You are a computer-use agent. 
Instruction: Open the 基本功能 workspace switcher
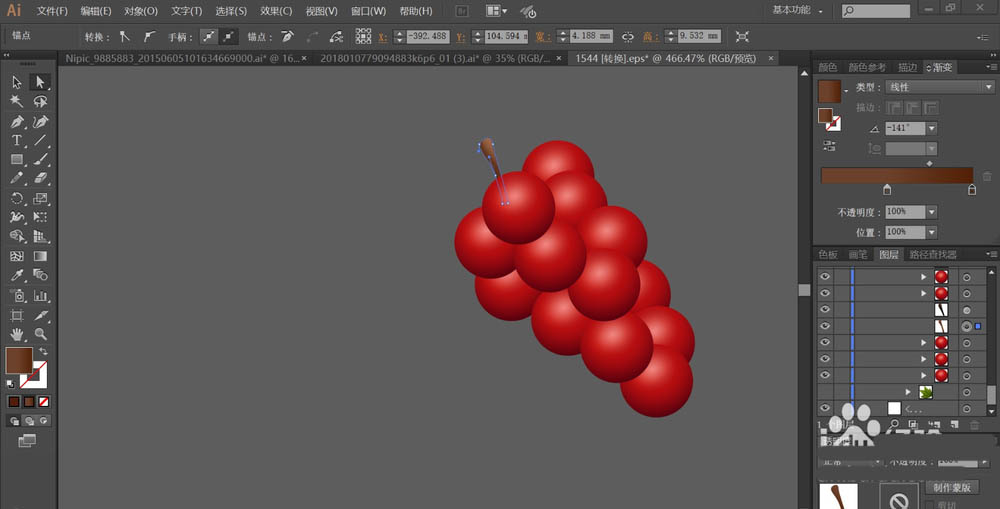[x=797, y=10]
